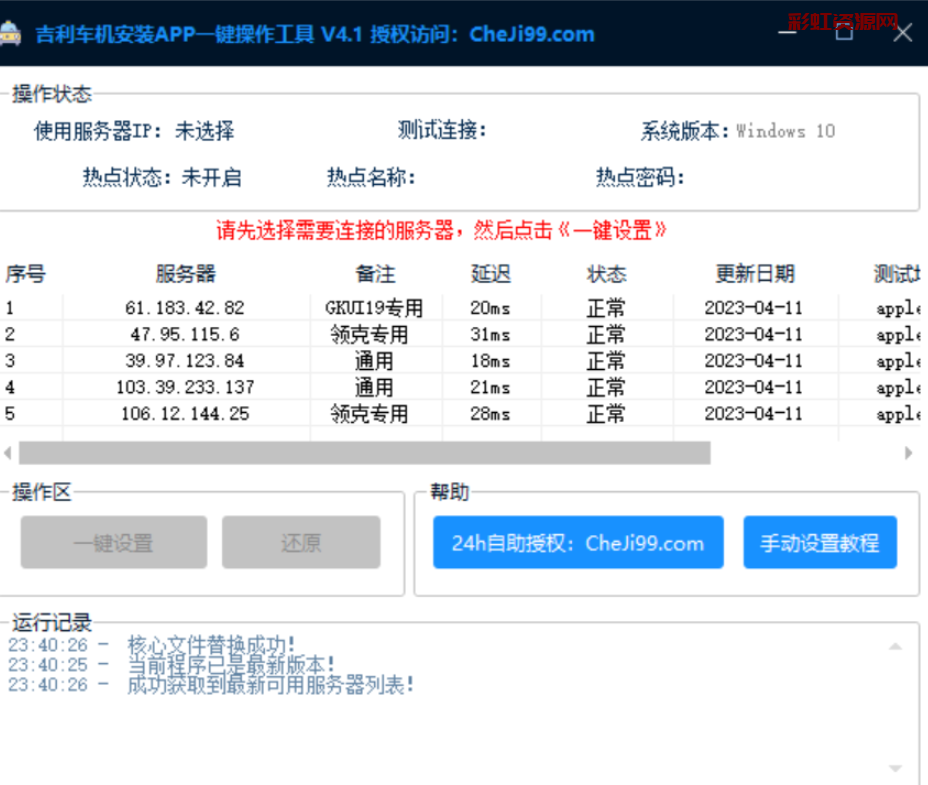Click the 运行记录 log scroll-up arrow

pos(896,646)
